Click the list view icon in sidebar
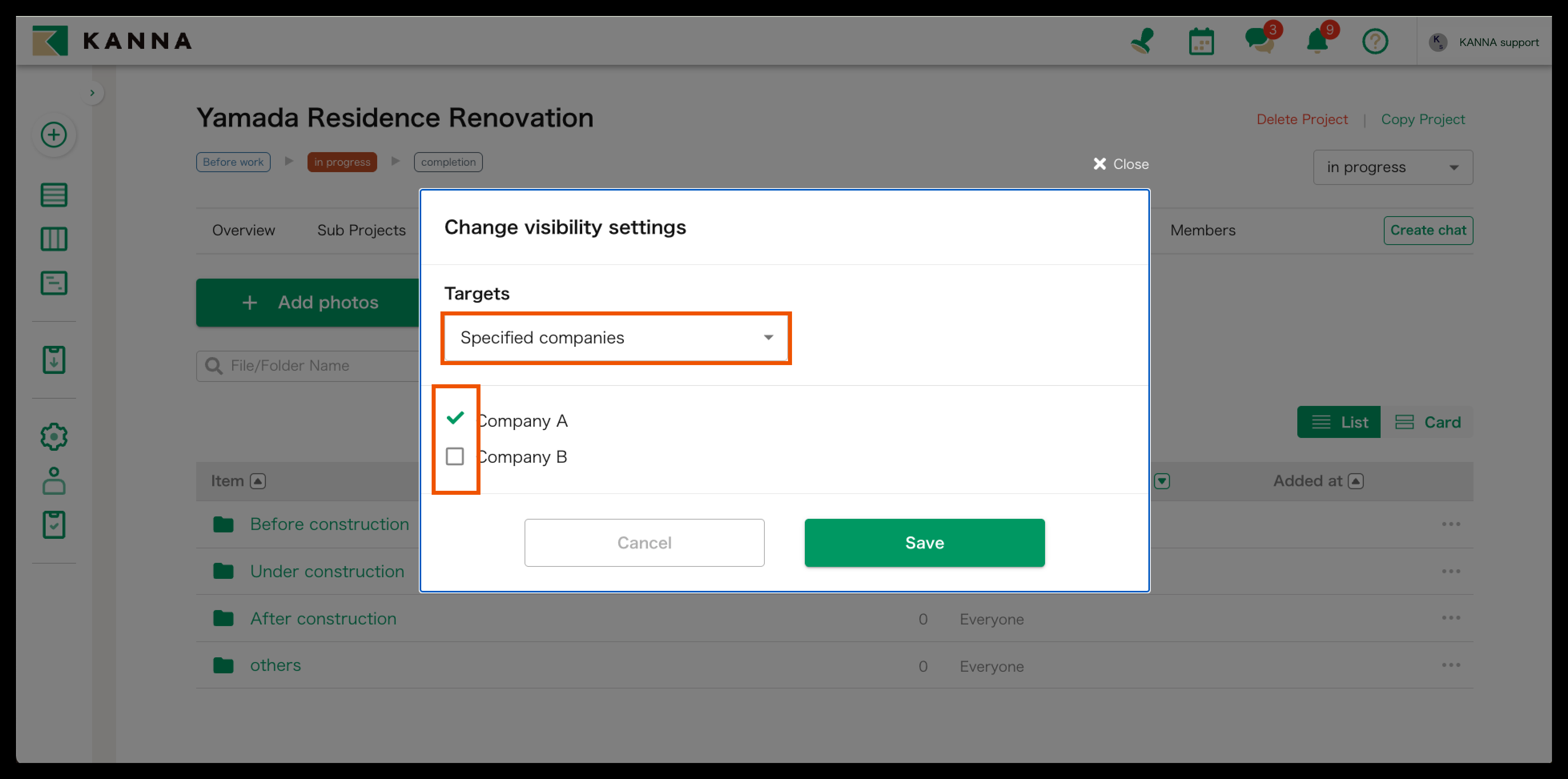The height and width of the screenshot is (779, 1568). pyautogui.click(x=54, y=195)
